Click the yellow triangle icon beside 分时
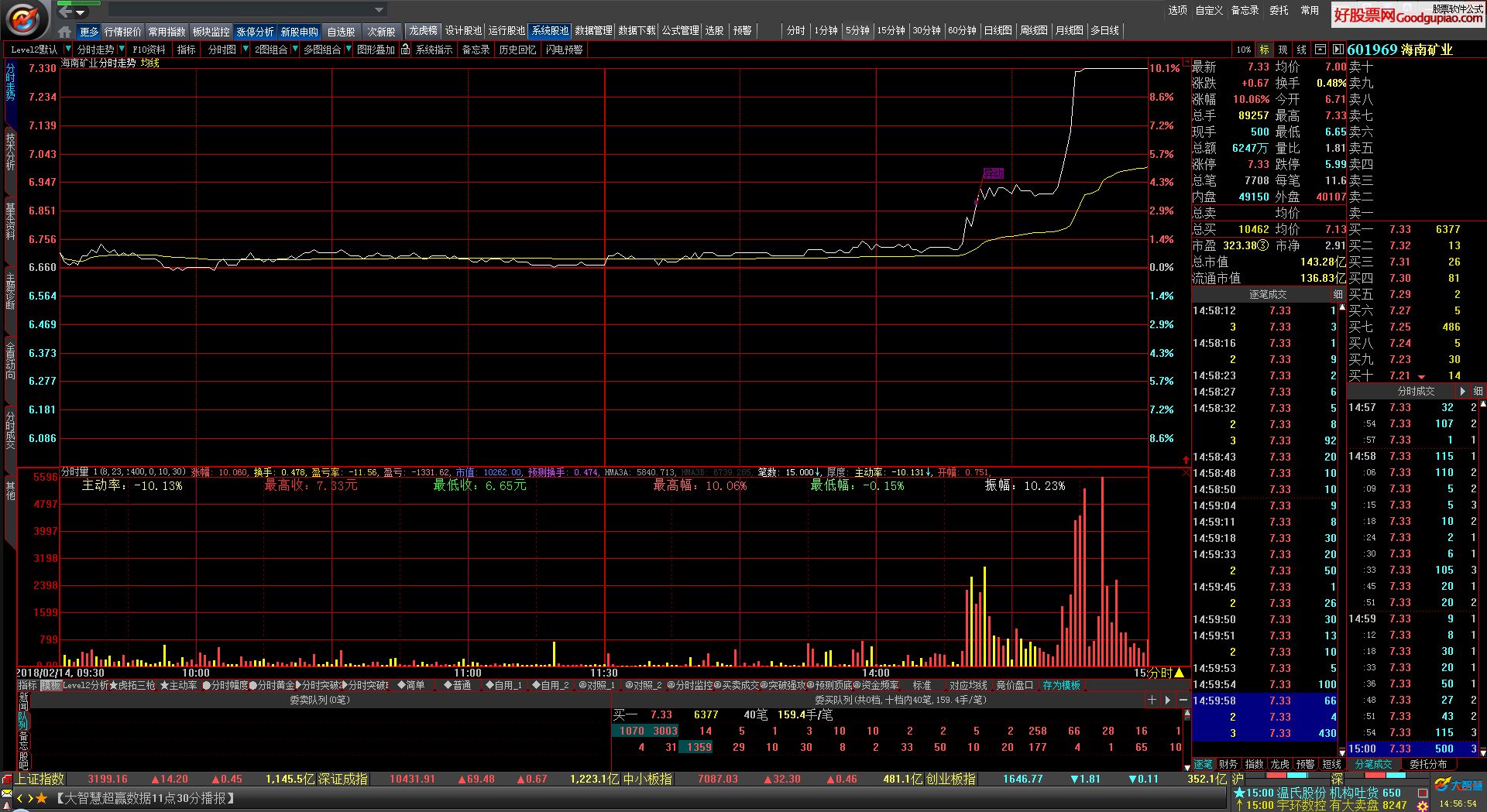This screenshot has width=1487, height=812. point(1180,673)
